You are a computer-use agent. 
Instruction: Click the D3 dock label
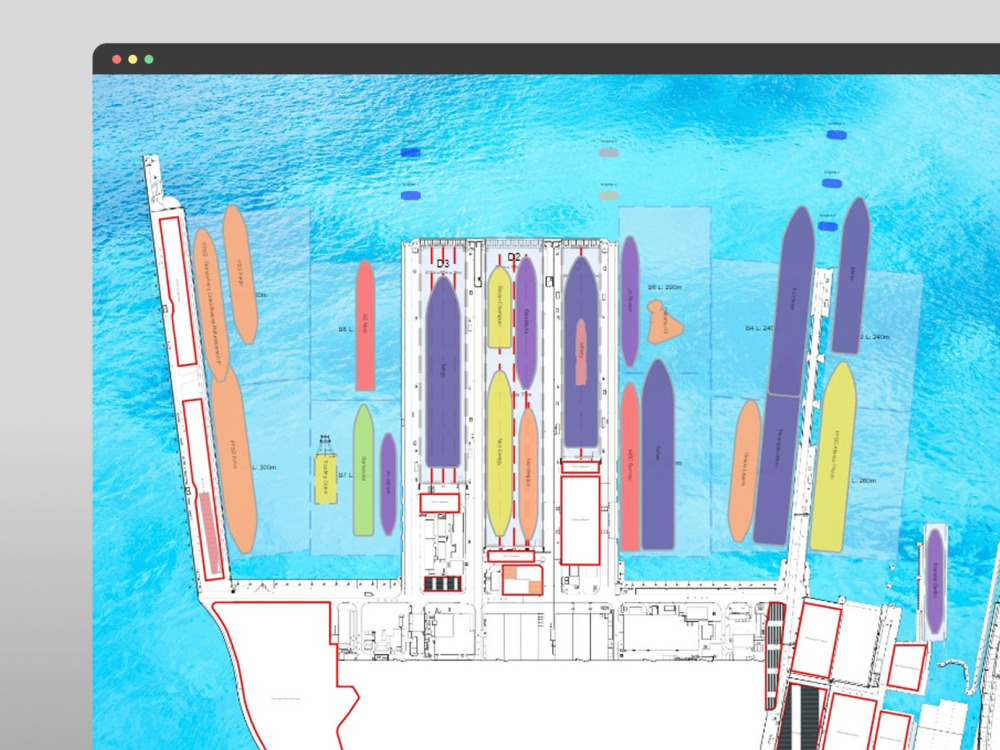coord(443,263)
